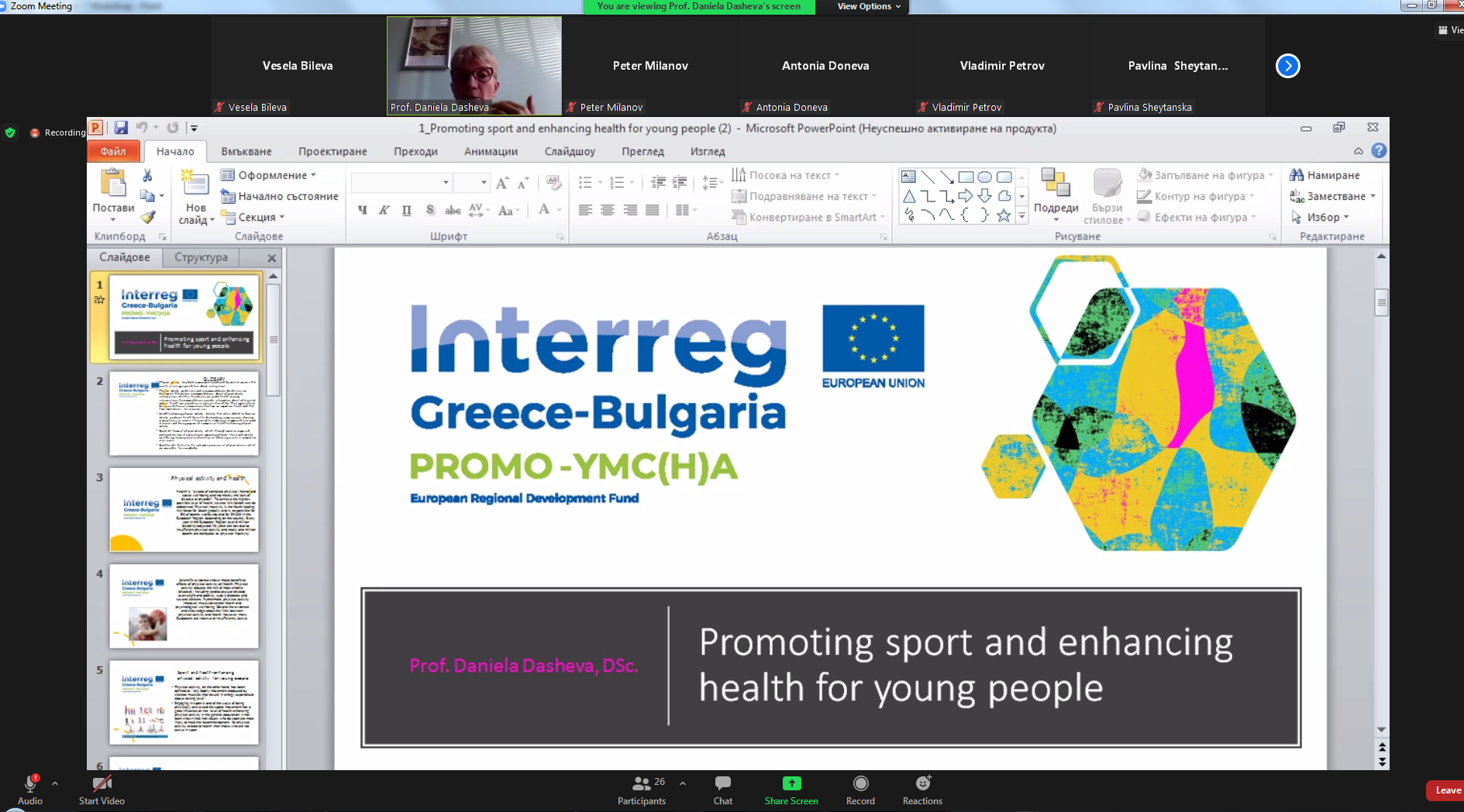Click slide pane vertical scrollbar thumb

tap(1381, 302)
